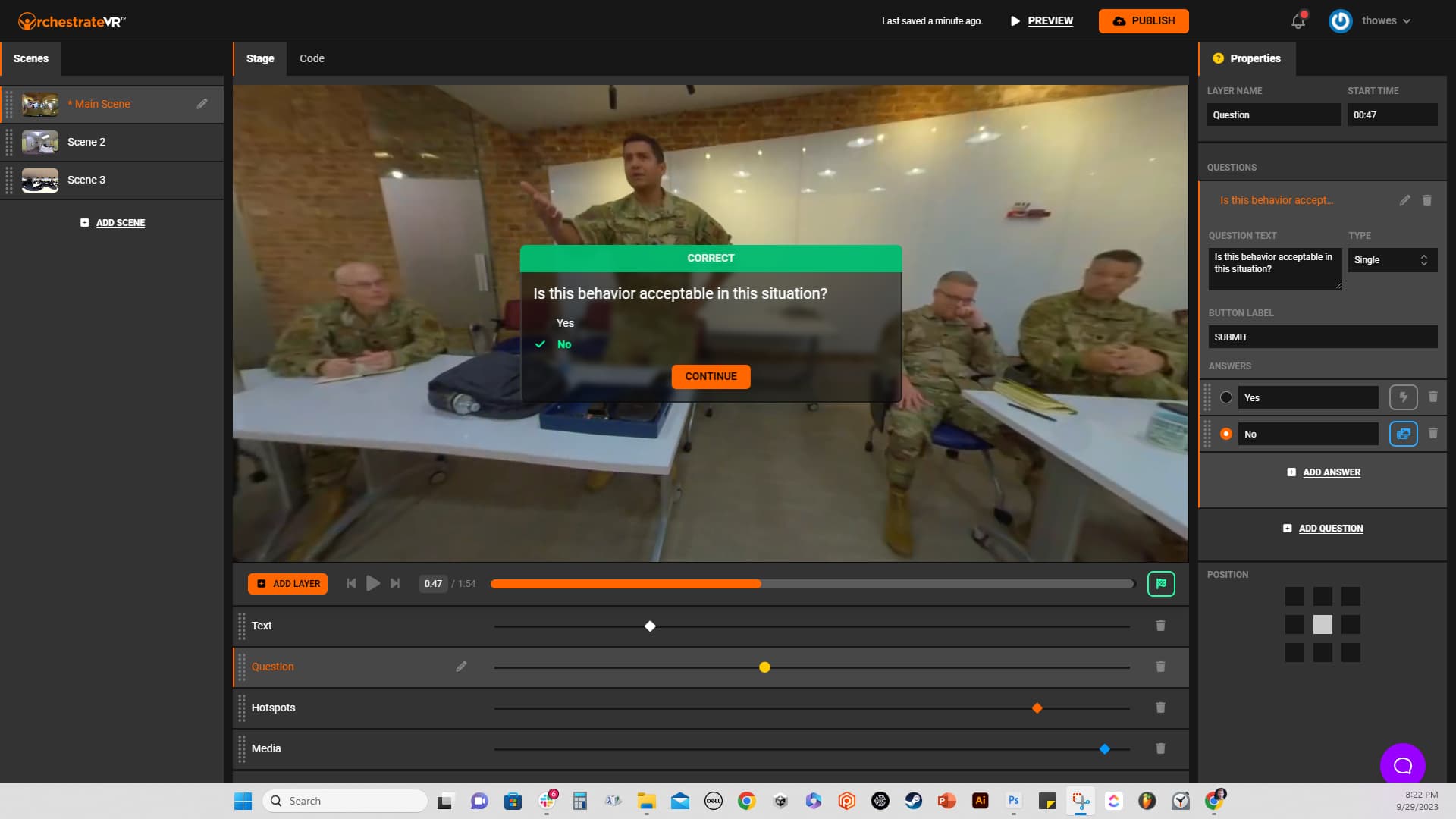Click the notification bell icon
Screen dimensions: 1456x819
(1298, 21)
